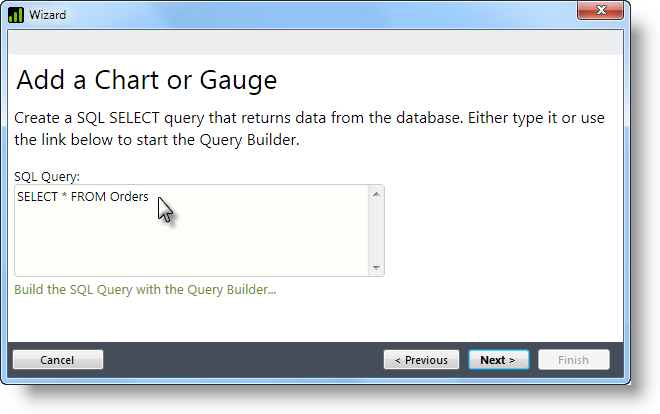
Task: Proceed with the Next > button
Action: 499,360
